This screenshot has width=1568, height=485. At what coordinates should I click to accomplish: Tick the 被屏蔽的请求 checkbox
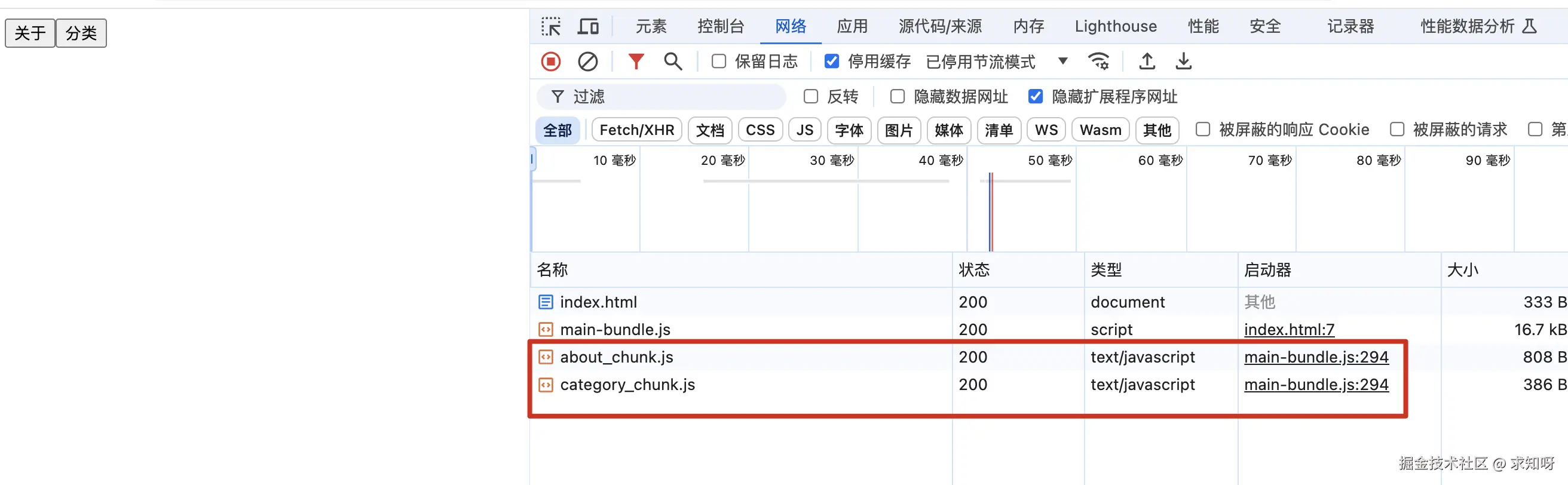tap(1397, 129)
